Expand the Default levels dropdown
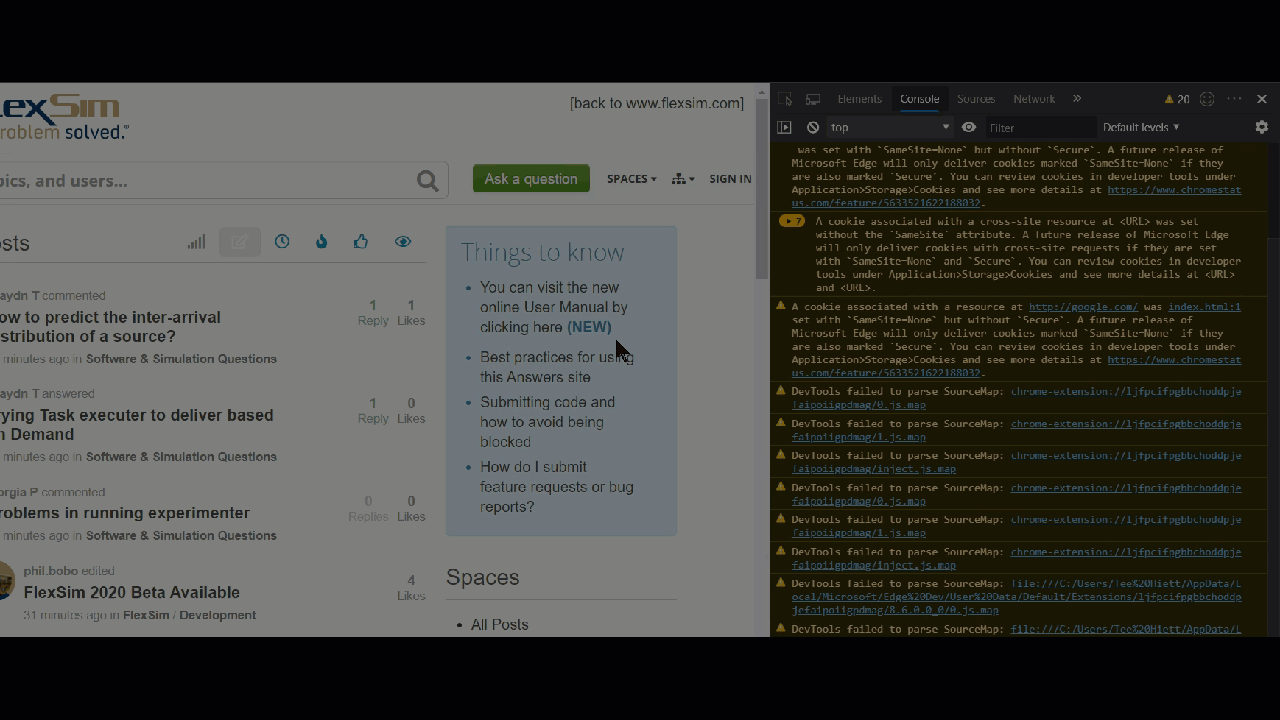1280x720 pixels. coord(1141,127)
